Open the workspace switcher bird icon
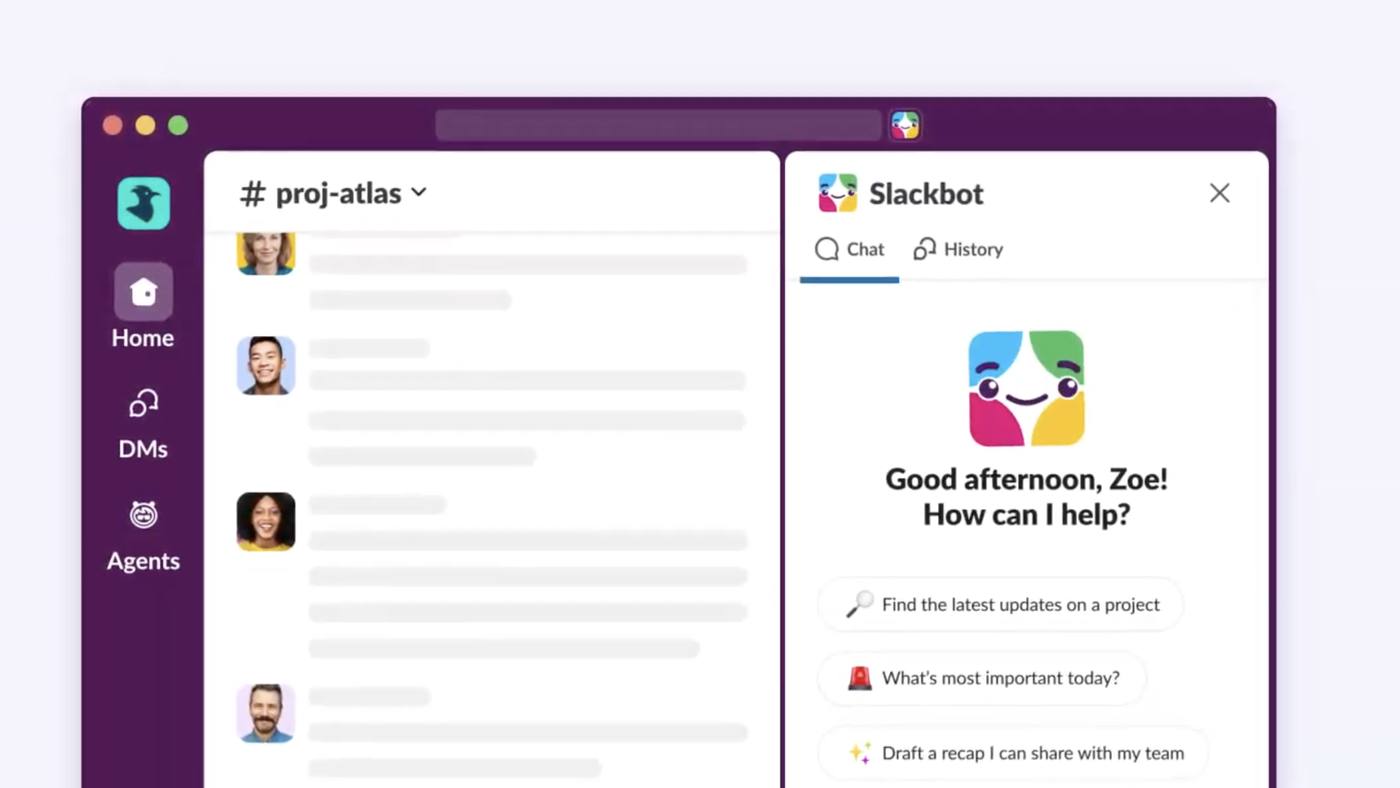This screenshot has height=788, width=1400. click(x=143, y=203)
